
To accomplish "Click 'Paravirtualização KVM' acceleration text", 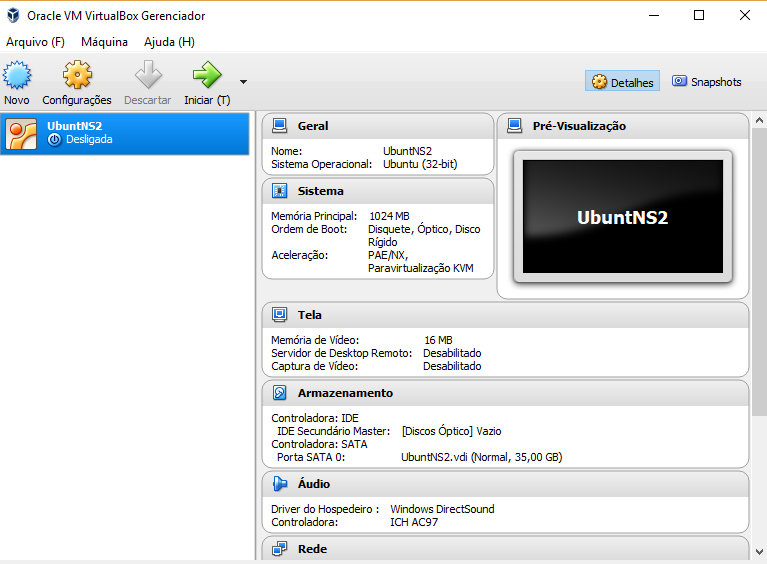I will pos(421,268).
